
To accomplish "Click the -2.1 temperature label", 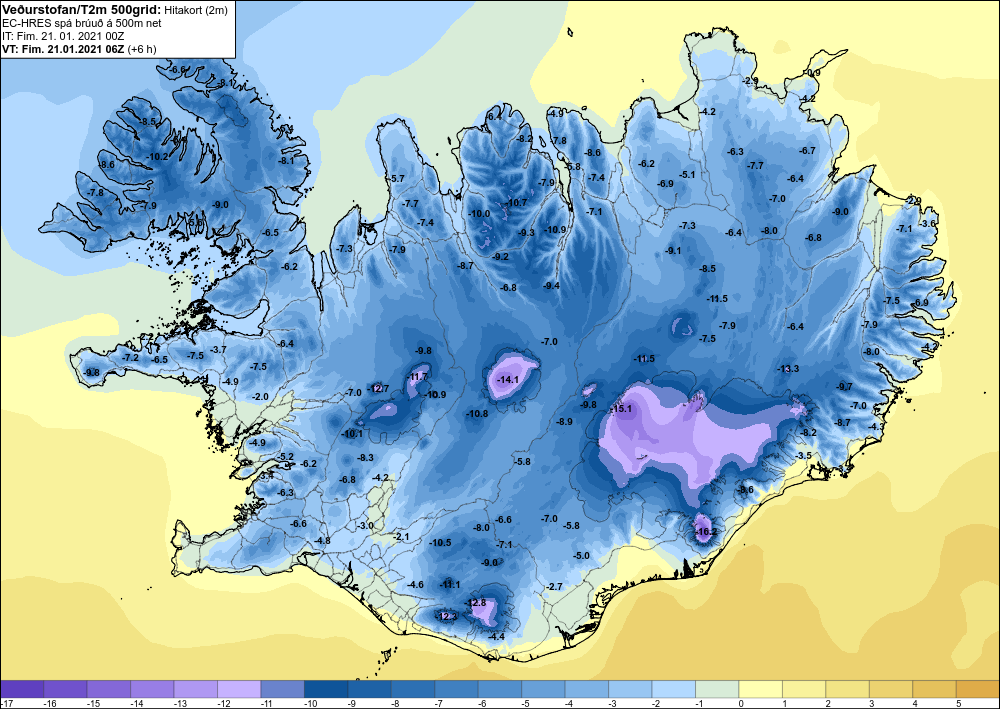I will point(401,537).
